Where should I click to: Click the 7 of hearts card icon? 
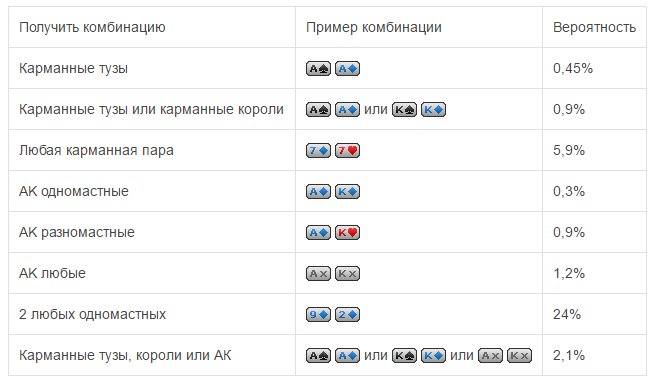348,150
